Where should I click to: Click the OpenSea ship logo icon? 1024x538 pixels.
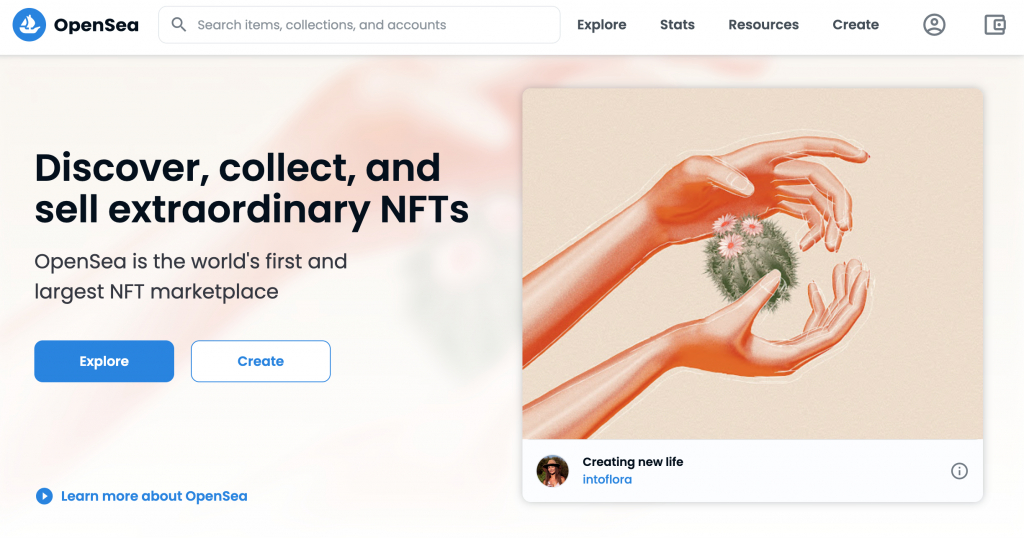point(29,25)
